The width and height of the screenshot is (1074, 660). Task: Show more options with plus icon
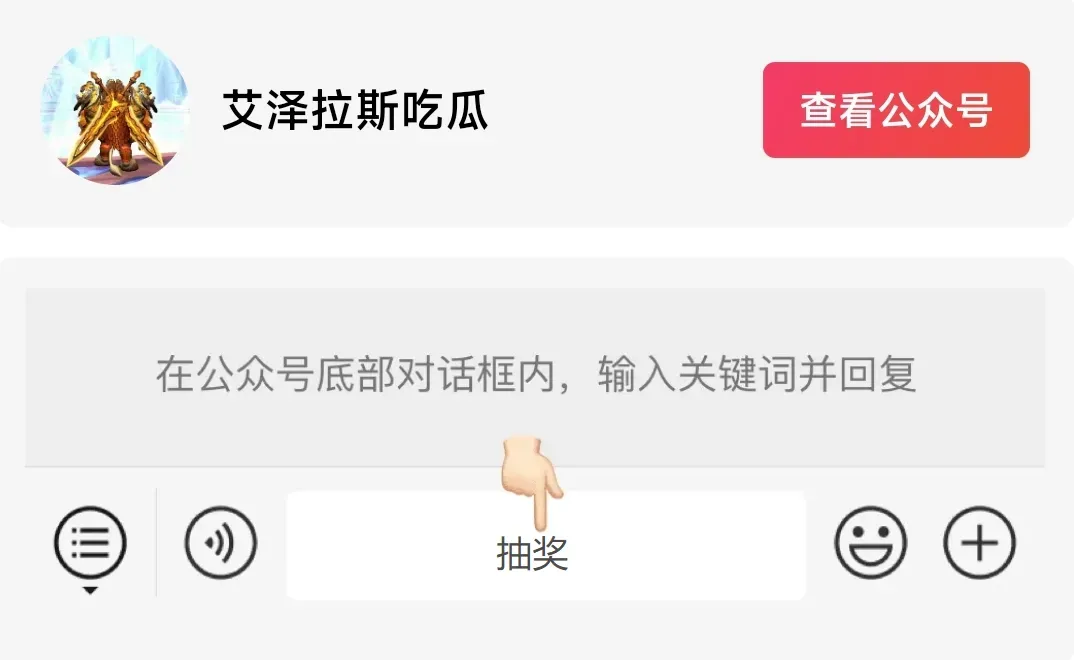[x=979, y=543]
